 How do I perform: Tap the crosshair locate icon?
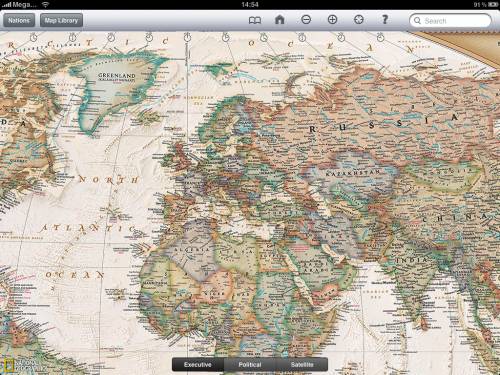tap(359, 20)
